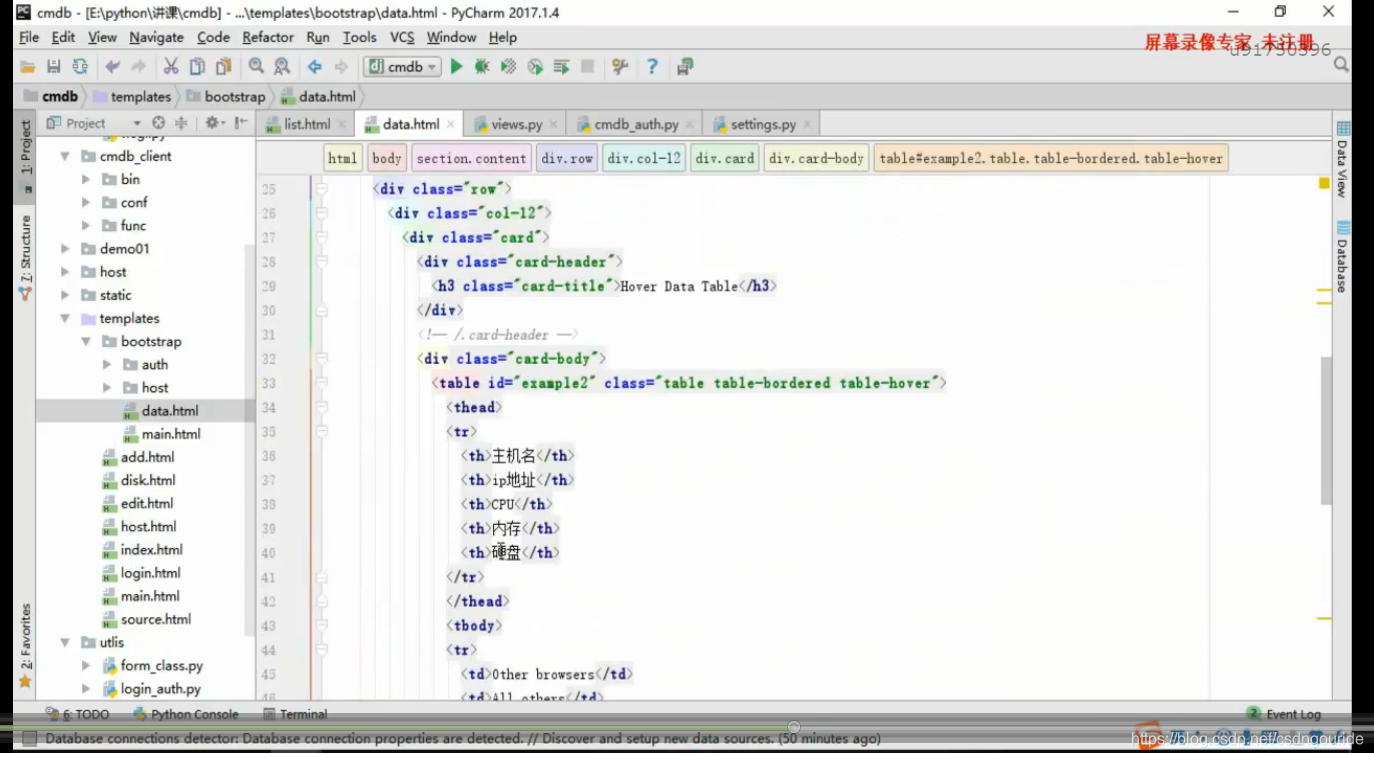Toggle the Event Log window

(x=1284, y=714)
